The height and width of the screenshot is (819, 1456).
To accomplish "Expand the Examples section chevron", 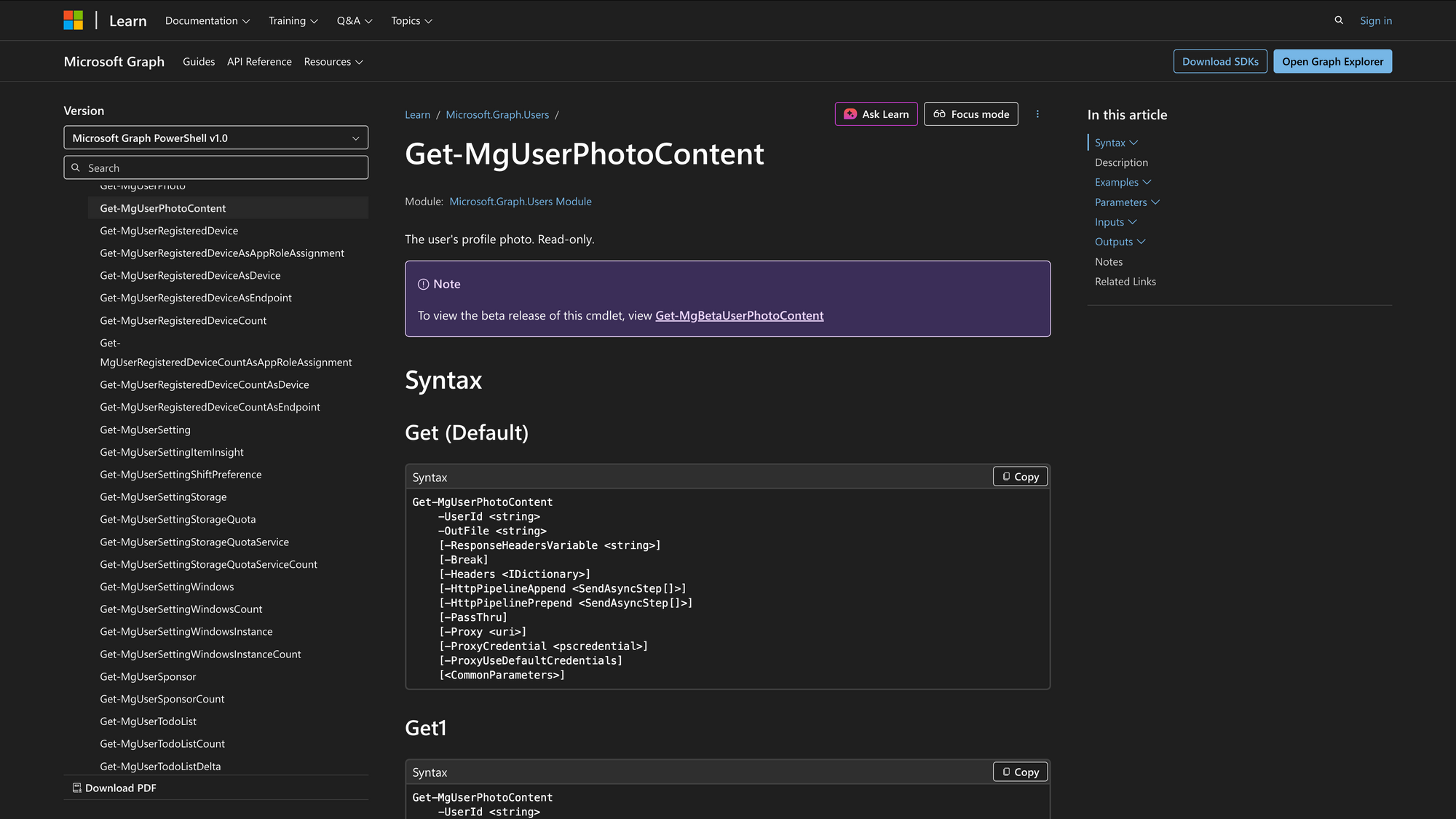I will (1148, 182).
